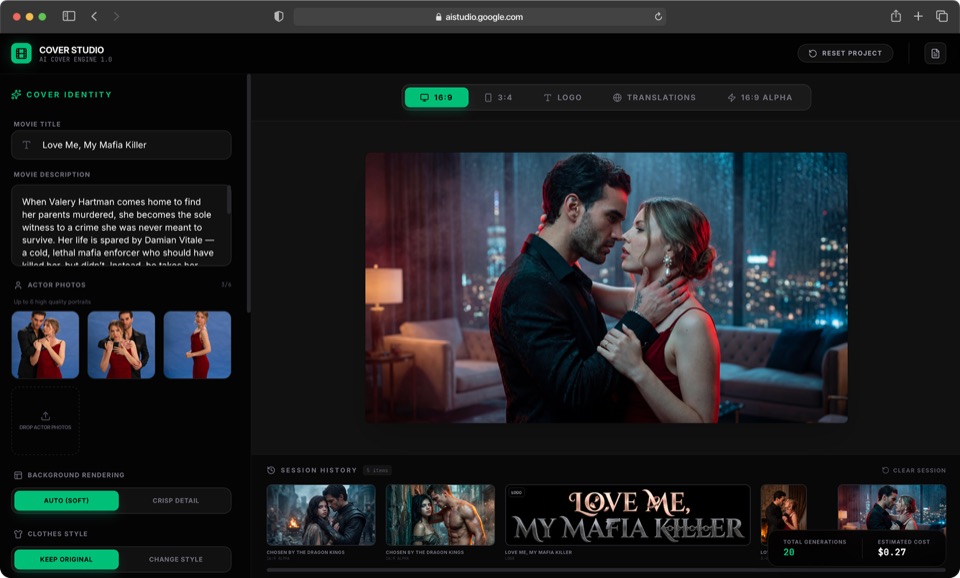This screenshot has height=578, width=960.
Task: Open the Translations tab
Action: [654, 97]
